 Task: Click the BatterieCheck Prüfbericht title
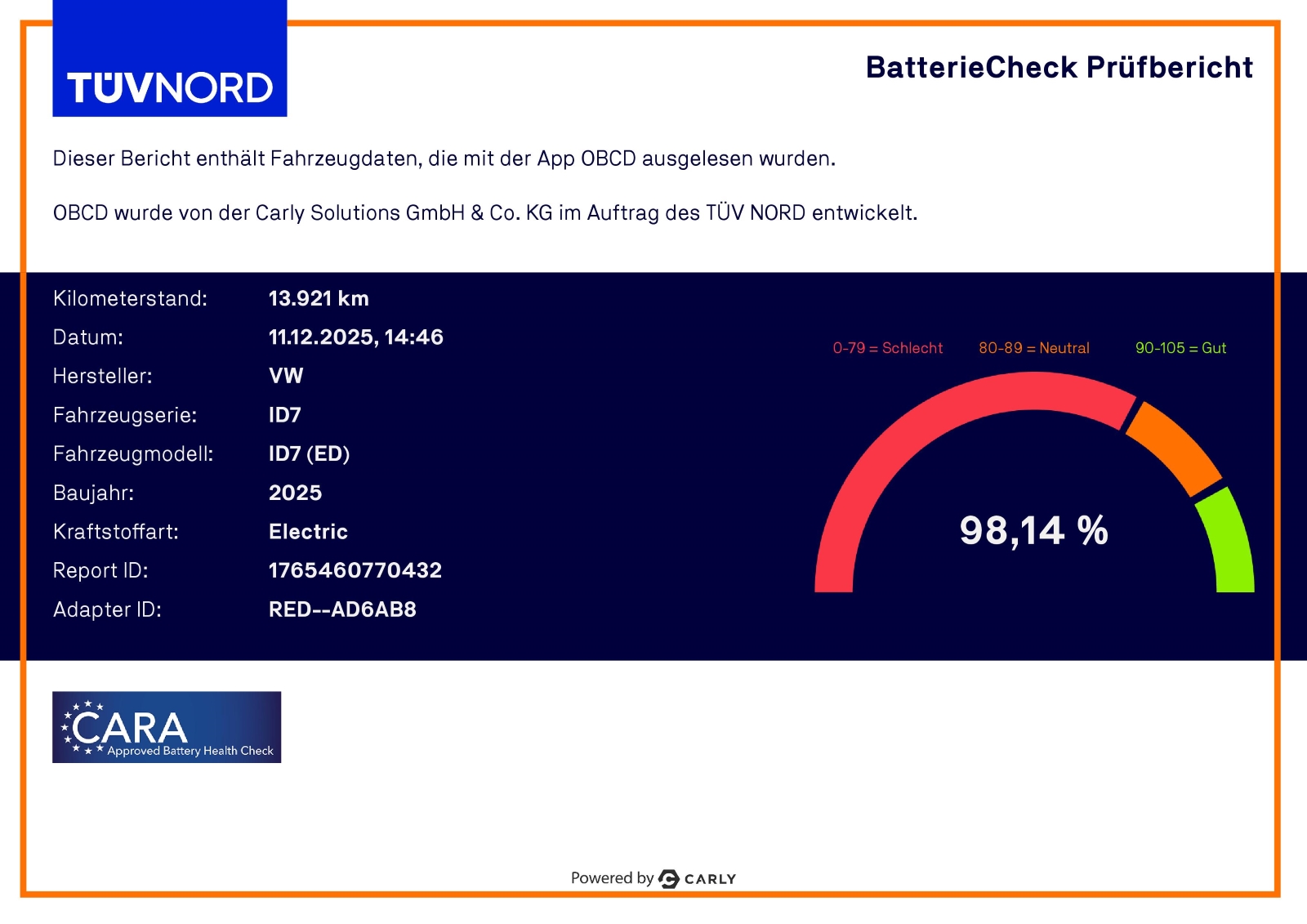(1059, 67)
